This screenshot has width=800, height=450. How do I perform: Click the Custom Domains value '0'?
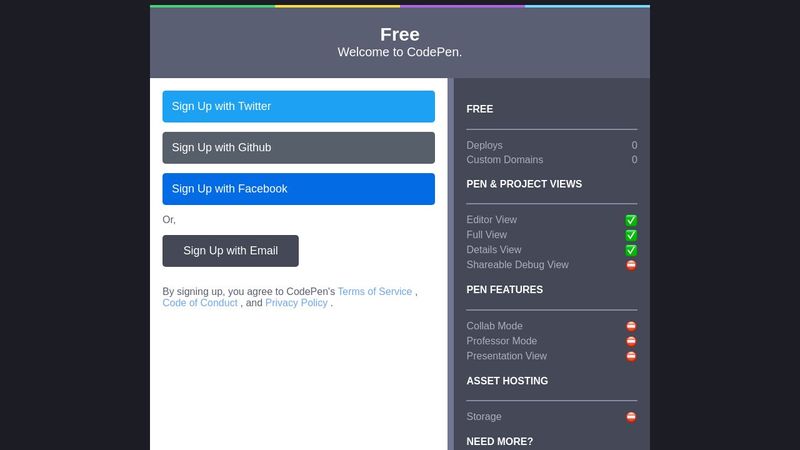click(x=634, y=160)
